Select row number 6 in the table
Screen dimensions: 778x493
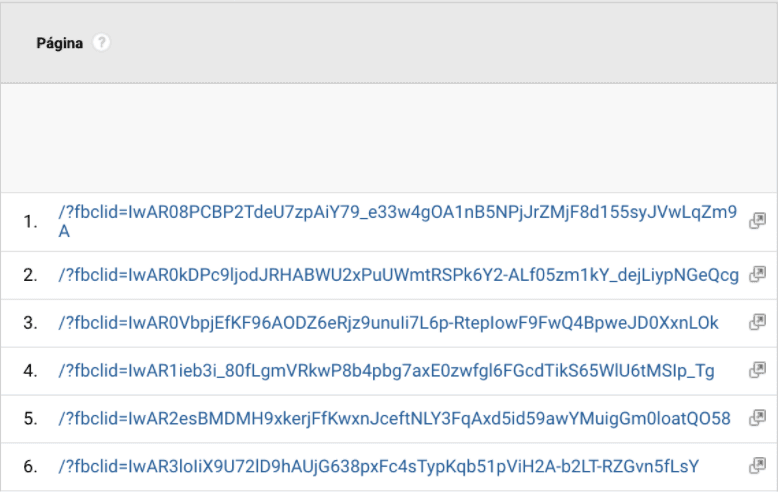pyautogui.click(x=30, y=467)
